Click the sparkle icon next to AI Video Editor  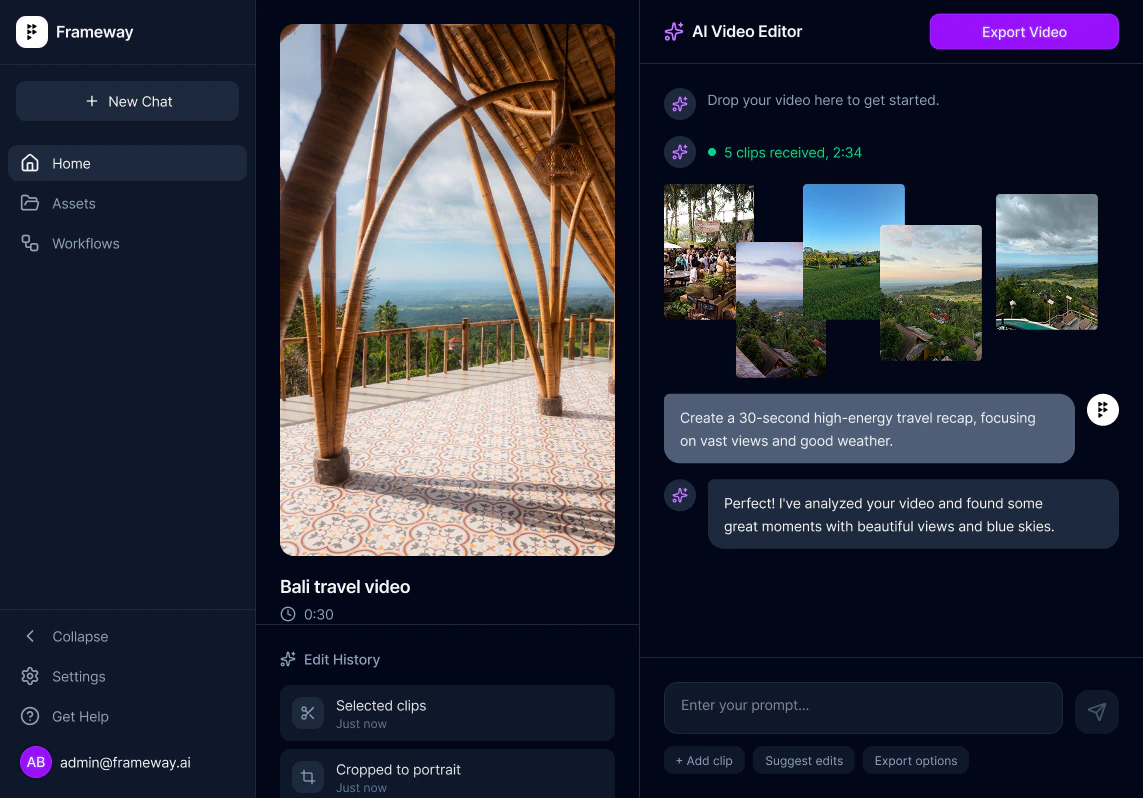pos(674,32)
